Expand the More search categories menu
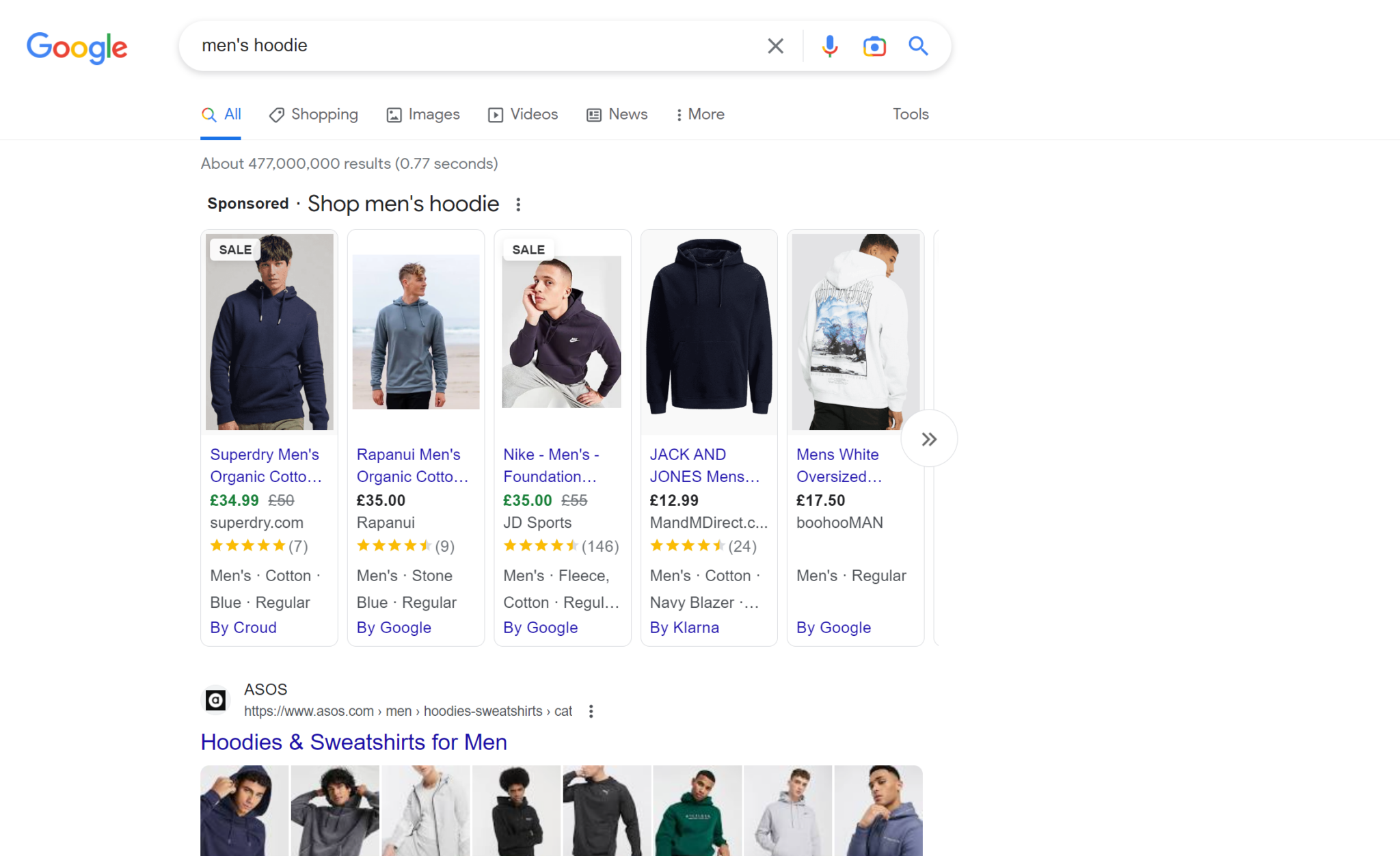The height and width of the screenshot is (856, 1400). (699, 114)
